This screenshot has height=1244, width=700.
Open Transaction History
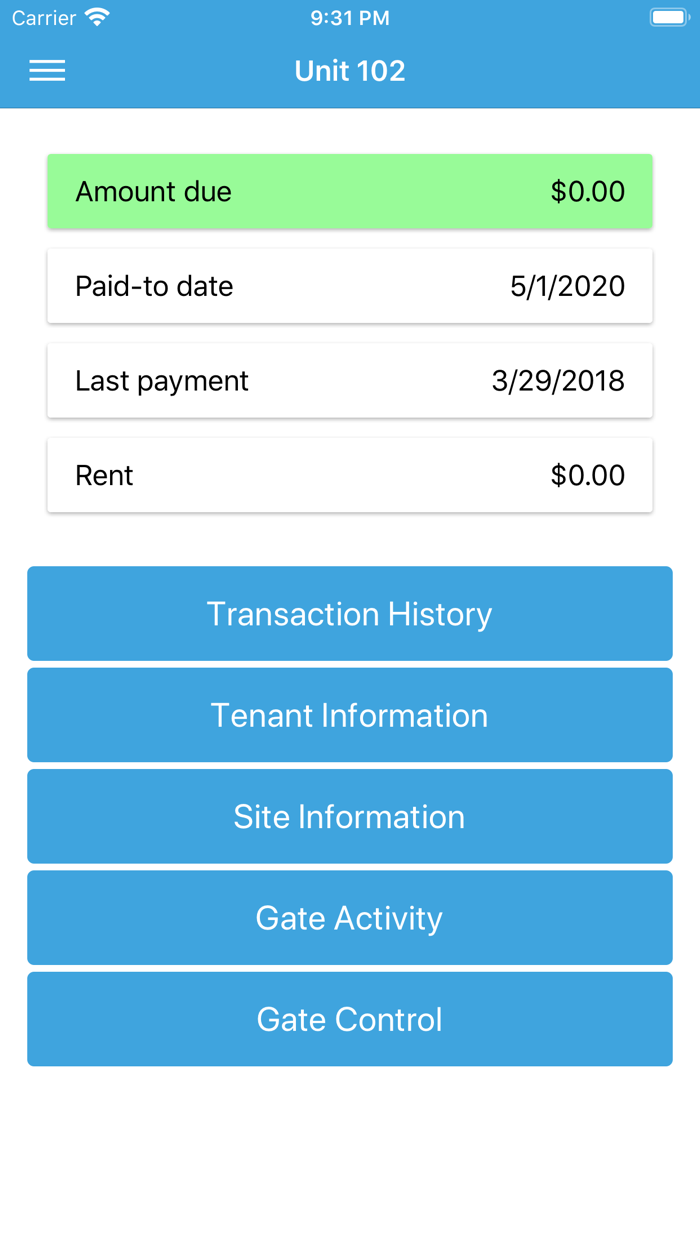(x=350, y=614)
